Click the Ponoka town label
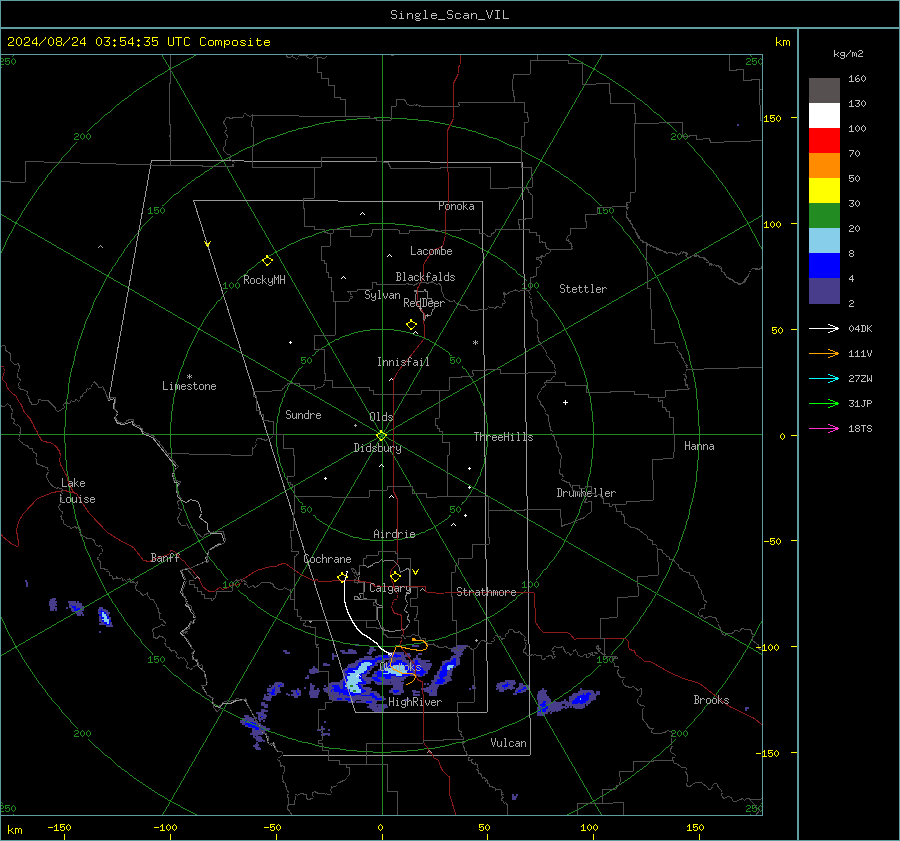The height and width of the screenshot is (841, 900). [456, 206]
